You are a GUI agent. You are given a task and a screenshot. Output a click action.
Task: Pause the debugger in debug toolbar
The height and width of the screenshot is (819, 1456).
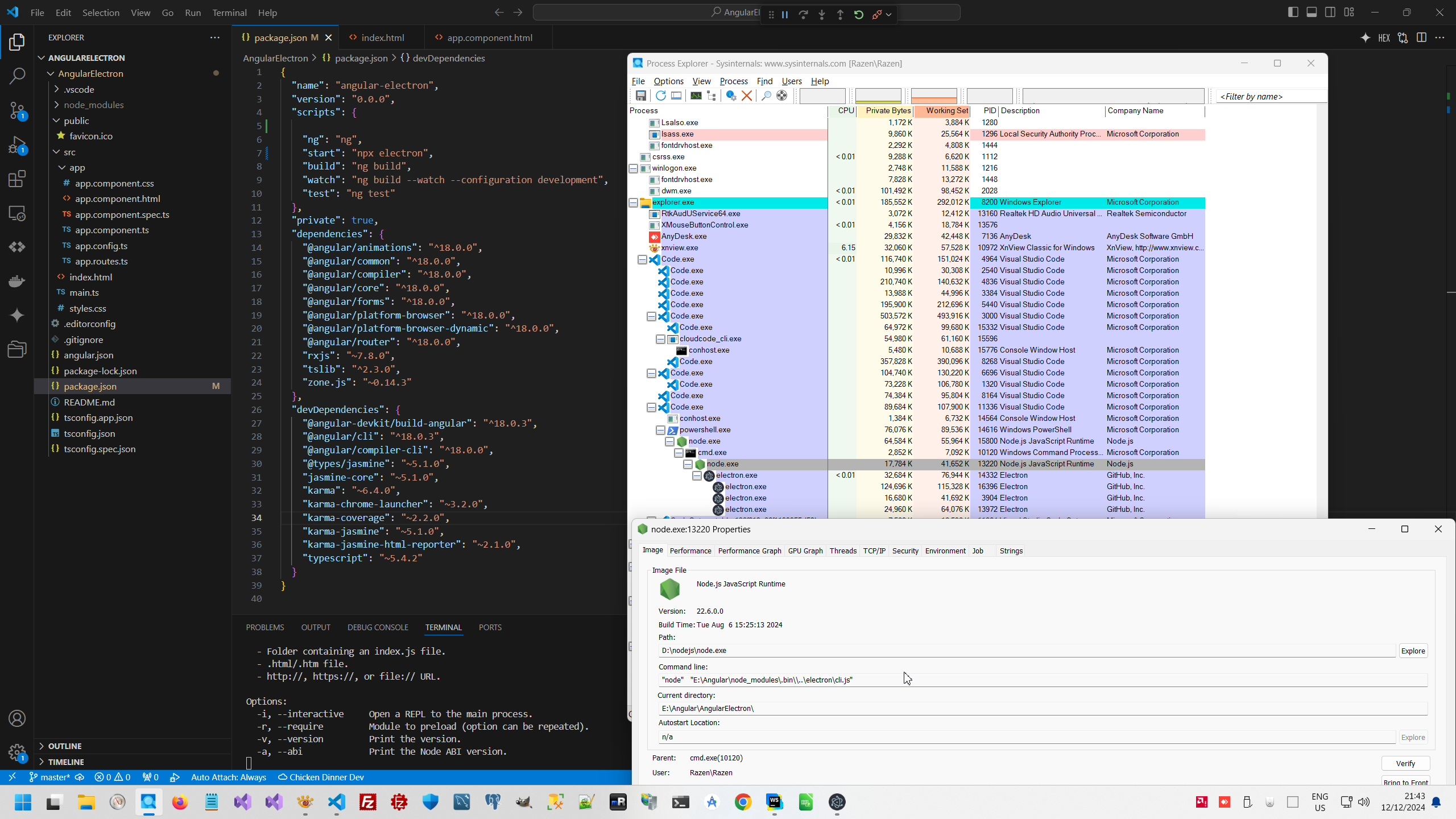[x=785, y=15]
